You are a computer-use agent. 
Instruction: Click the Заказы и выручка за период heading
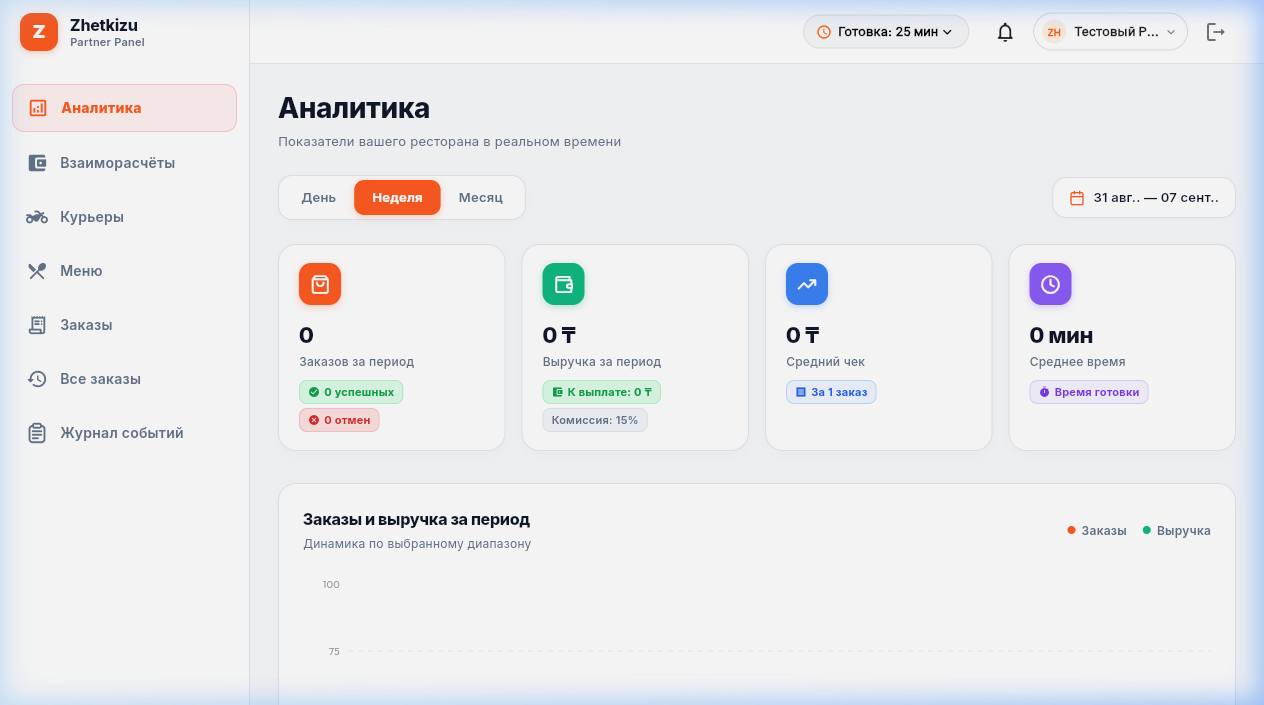416,520
